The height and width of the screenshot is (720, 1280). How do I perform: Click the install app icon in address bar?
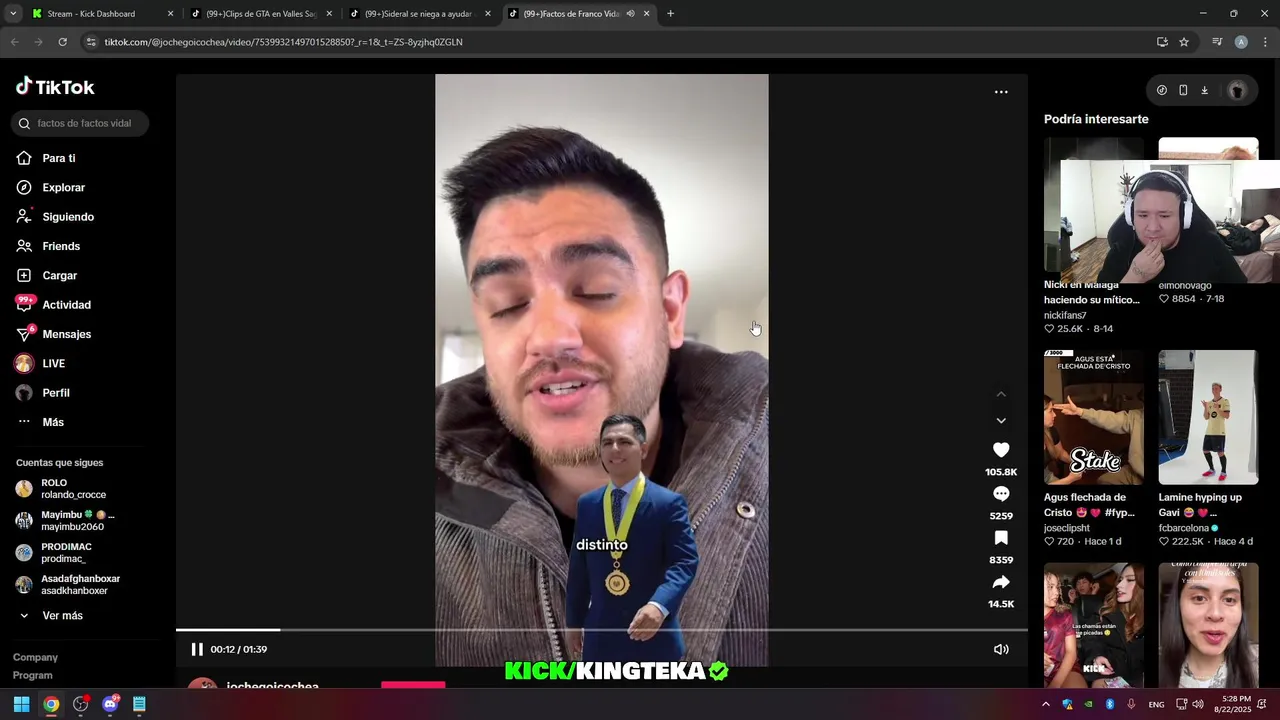click(x=1162, y=42)
